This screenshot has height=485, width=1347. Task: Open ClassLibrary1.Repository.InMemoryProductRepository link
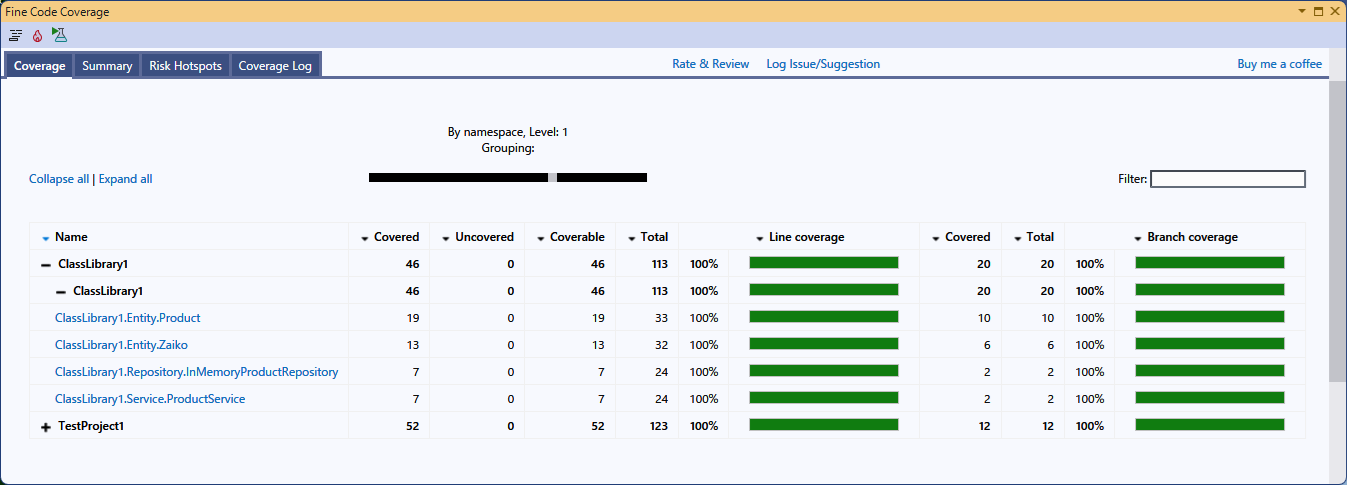tap(197, 372)
